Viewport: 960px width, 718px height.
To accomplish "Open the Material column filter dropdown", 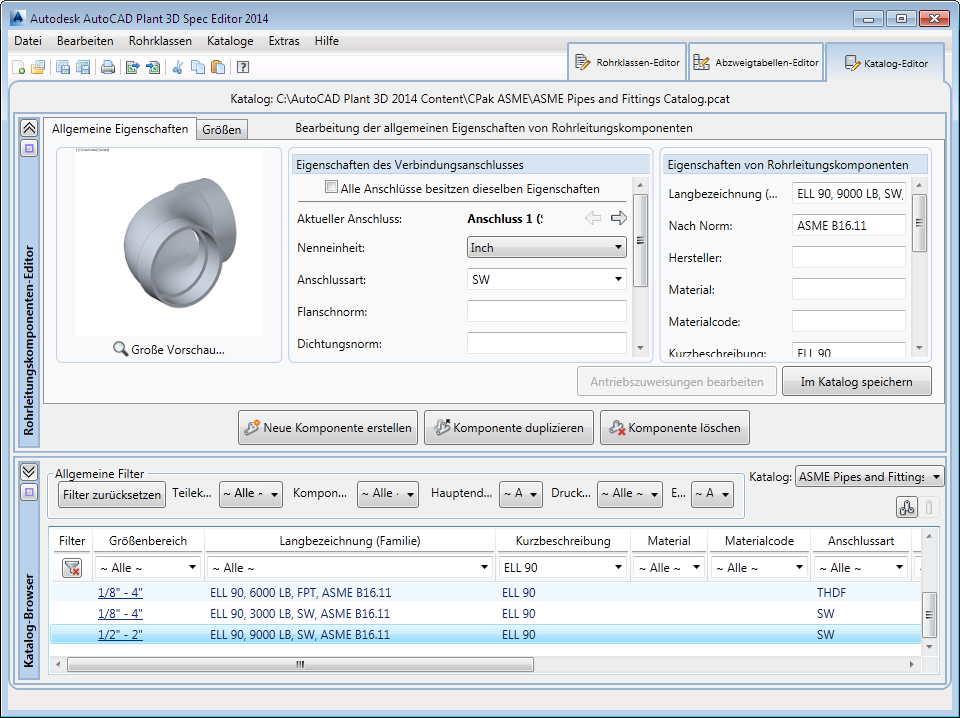I will tap(669, 568).
